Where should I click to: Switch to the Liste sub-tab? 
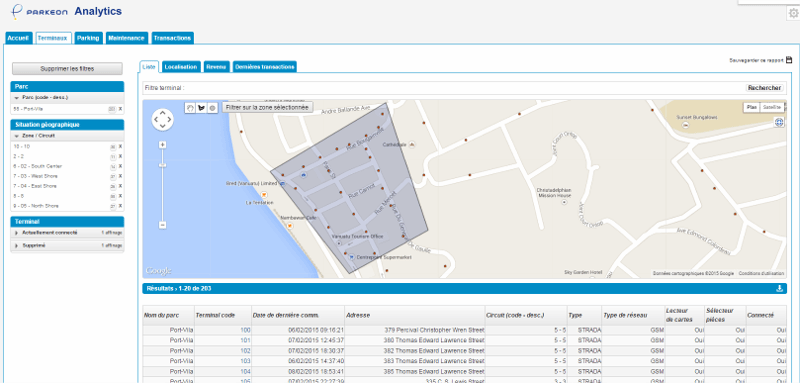coord(149,67)
